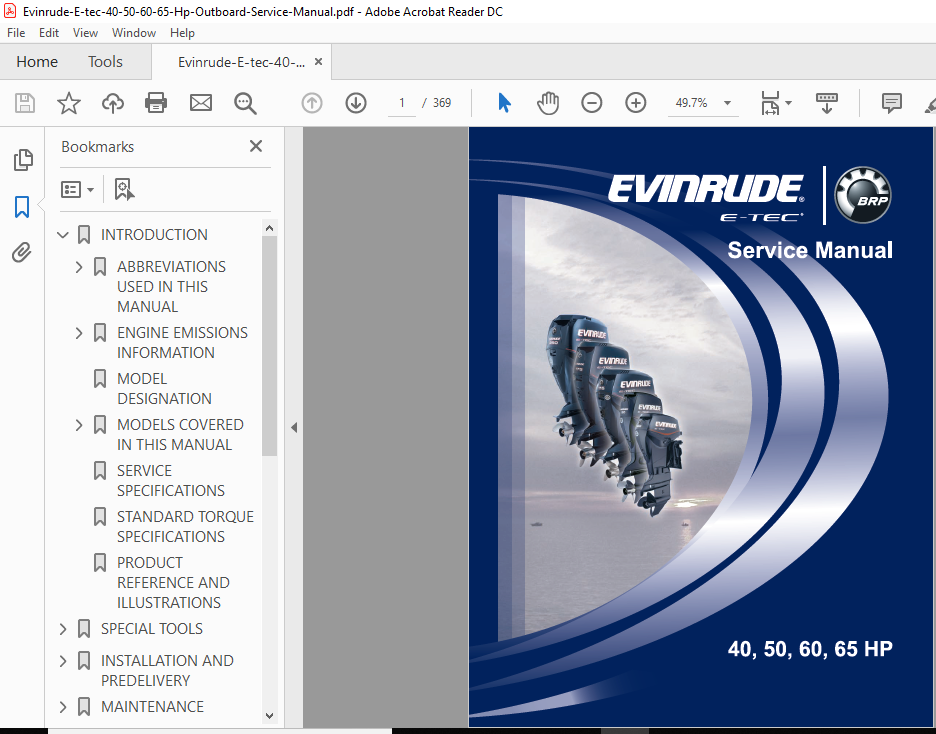The image size is (936, 734).
Task: Add the document to starred files
Action: 69,103
